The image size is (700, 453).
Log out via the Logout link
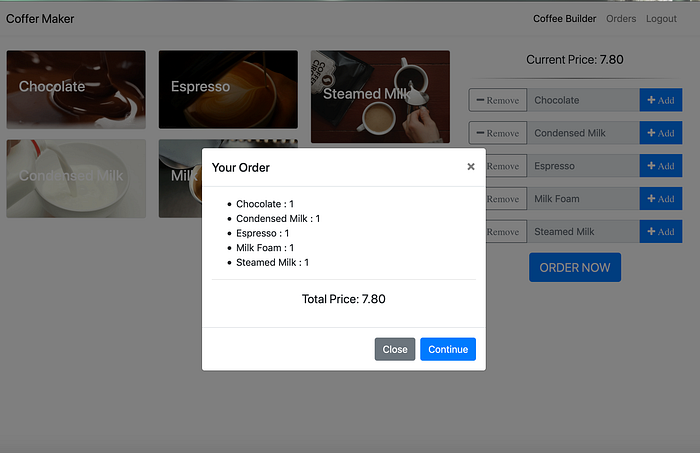(x=661, y=19)
